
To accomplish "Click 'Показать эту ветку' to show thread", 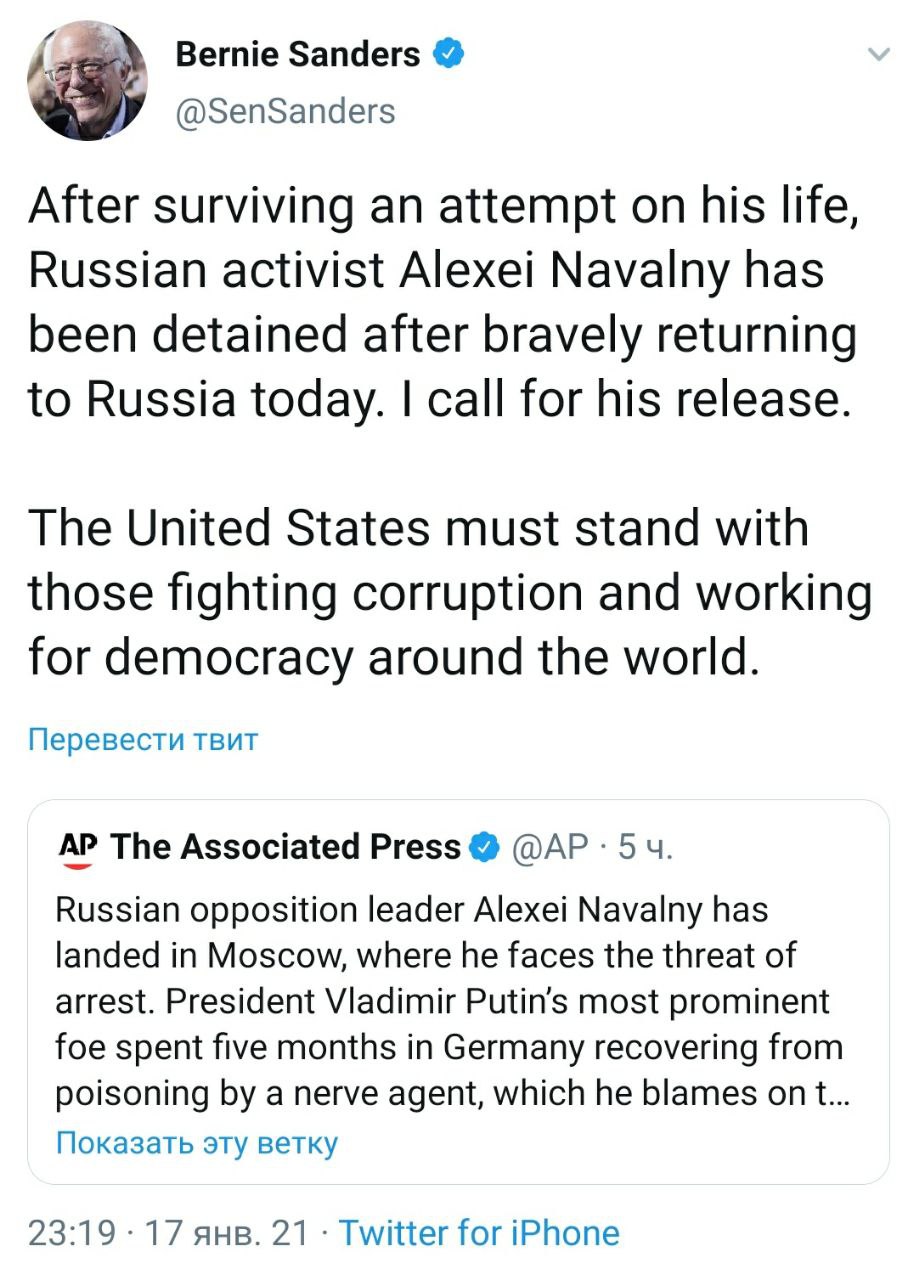I will (x=196, y=1143).
